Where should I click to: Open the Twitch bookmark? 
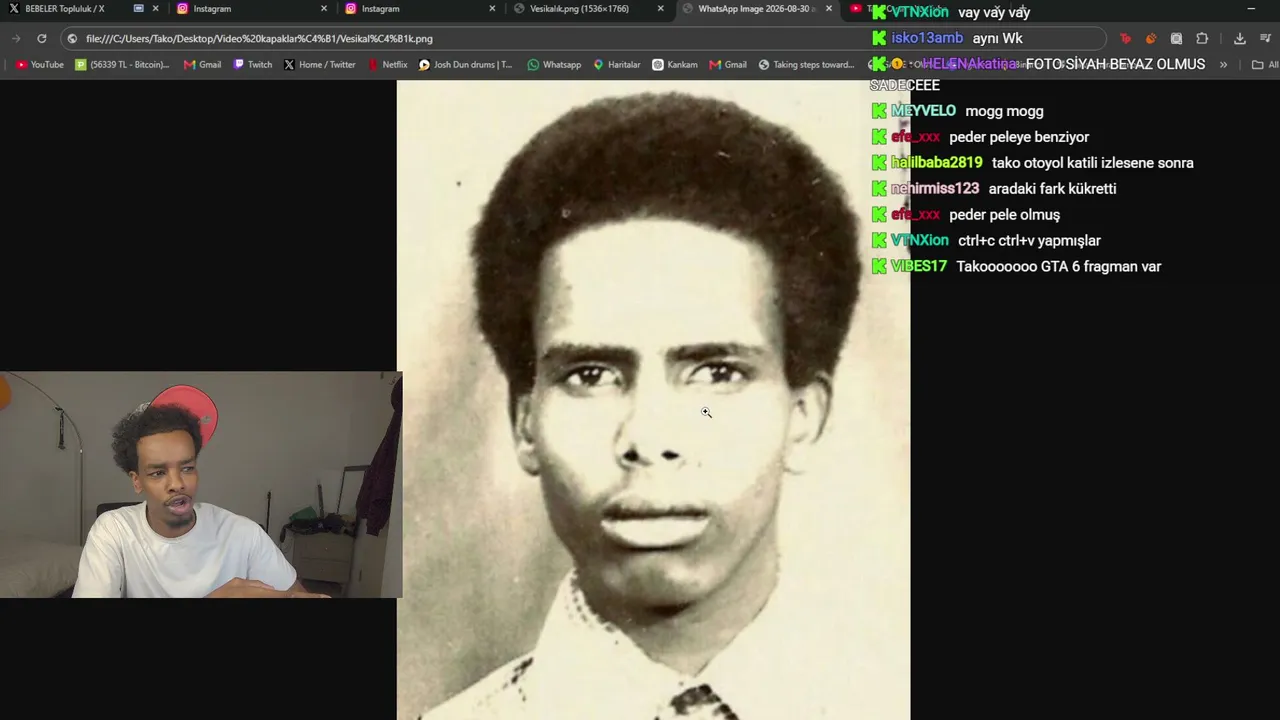[x=252, y=65]
